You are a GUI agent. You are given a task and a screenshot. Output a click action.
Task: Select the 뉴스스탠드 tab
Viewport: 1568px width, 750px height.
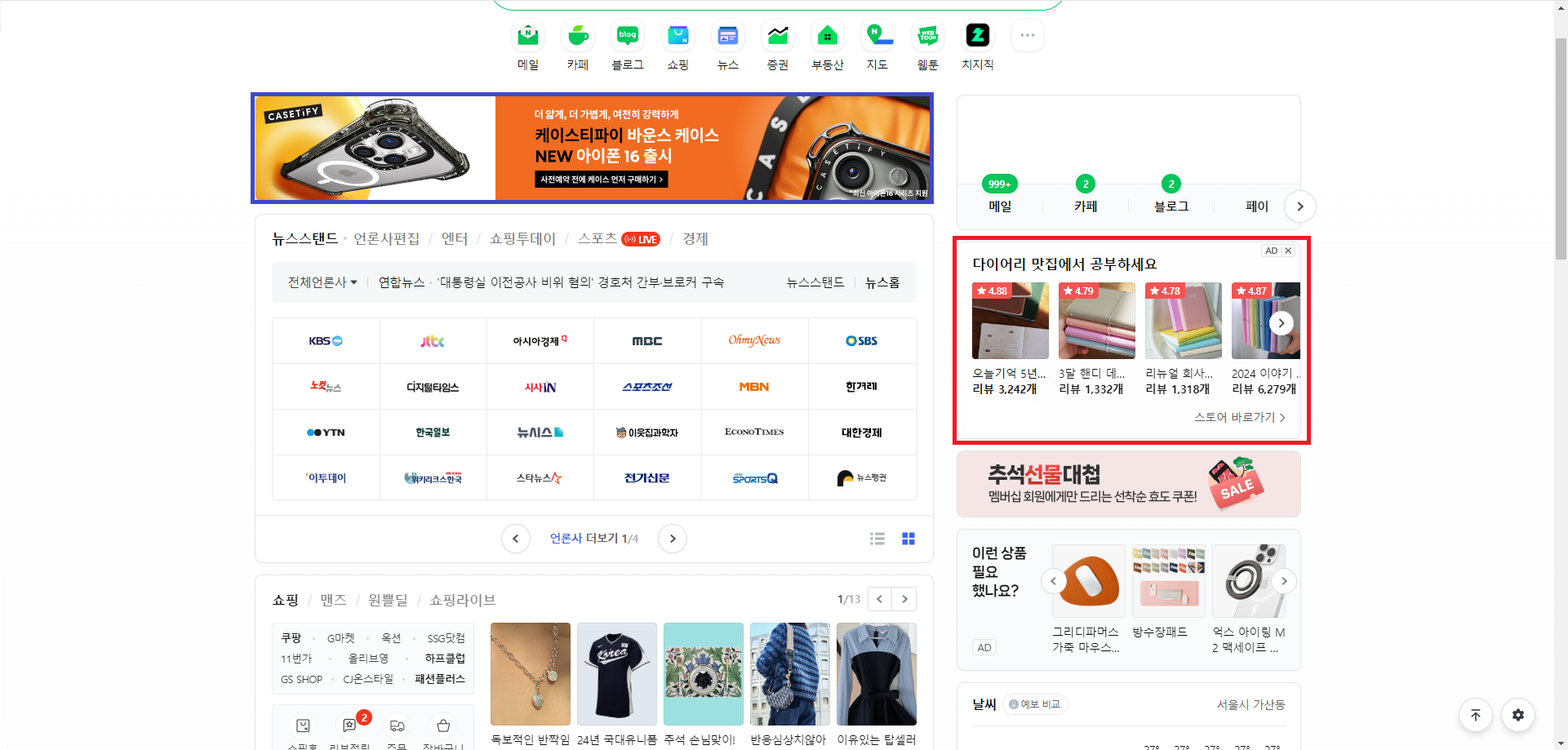point(304,238)
